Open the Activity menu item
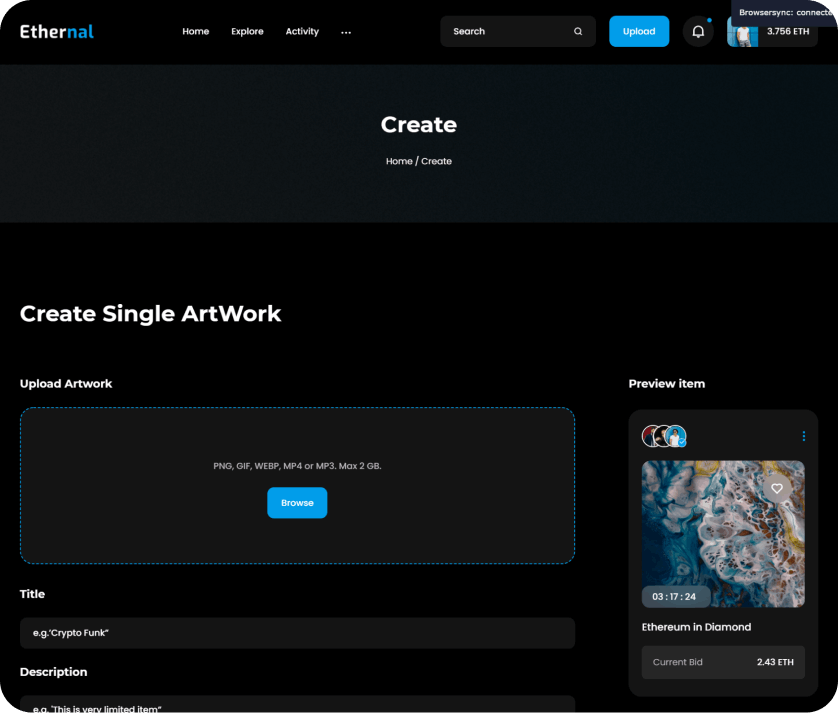838x713 pixels. click(x=302, y=32)
